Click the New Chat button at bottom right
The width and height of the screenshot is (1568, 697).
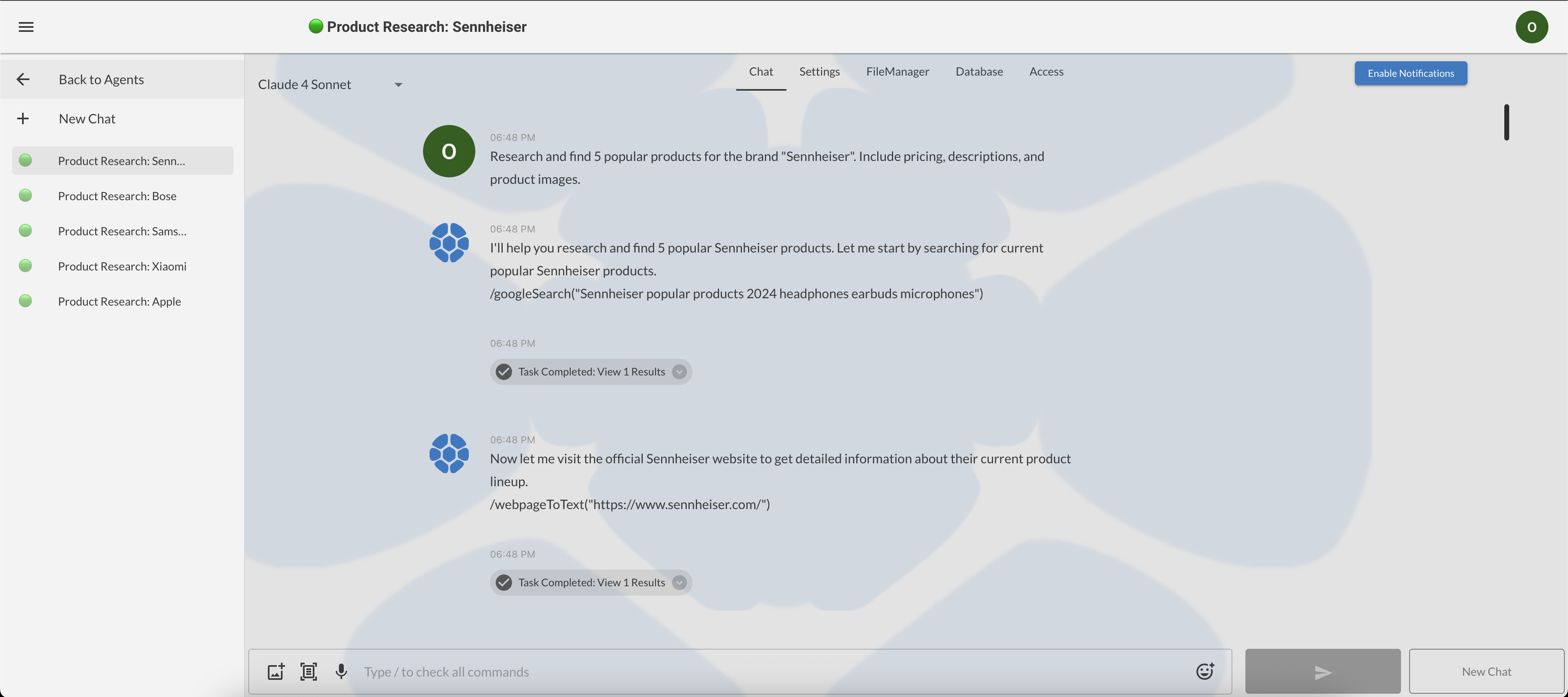pyautogui.click(x=1486, y=671)
